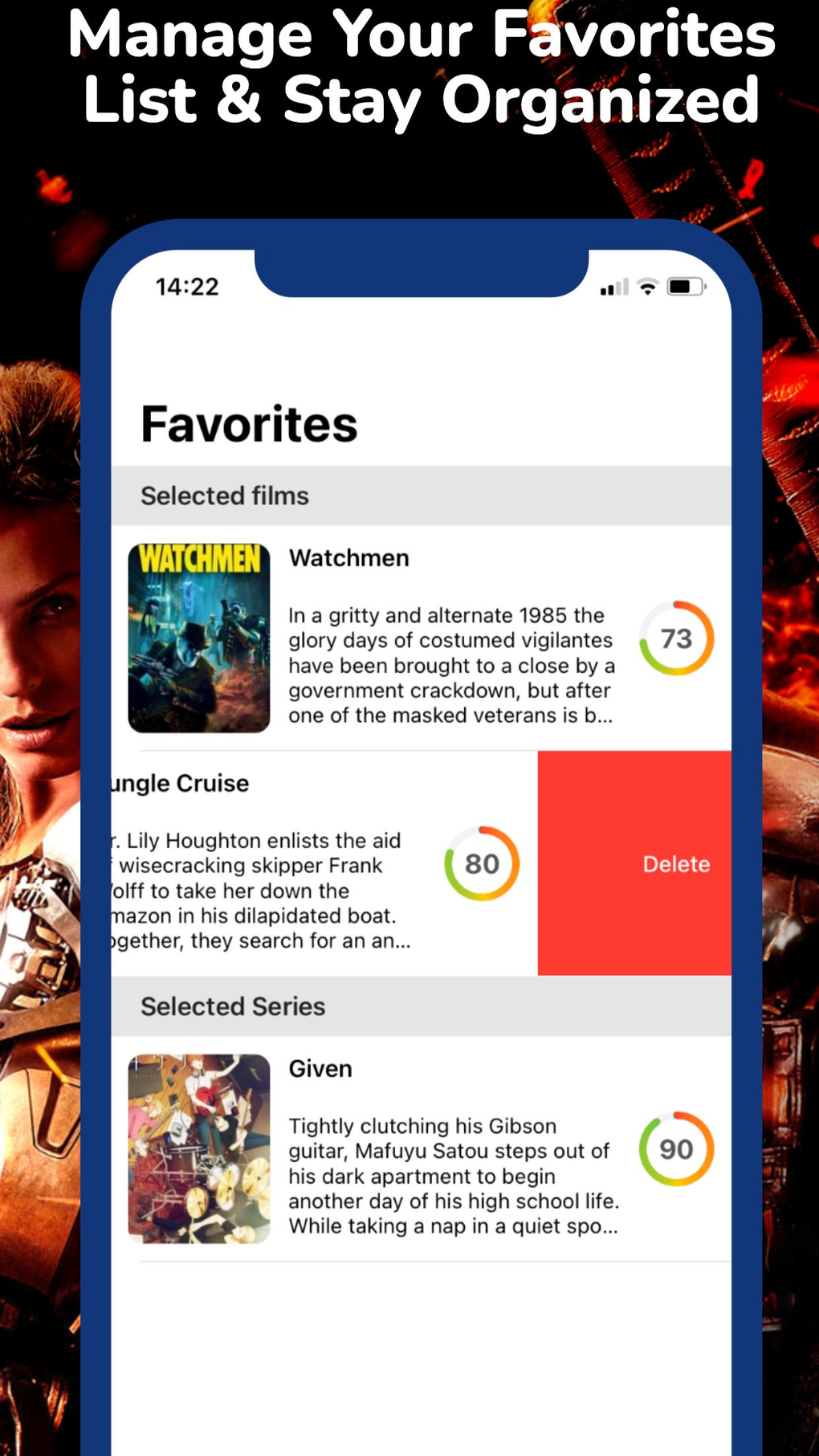
Task: Tap the Selected Series section header
Action: (422, 1006)
